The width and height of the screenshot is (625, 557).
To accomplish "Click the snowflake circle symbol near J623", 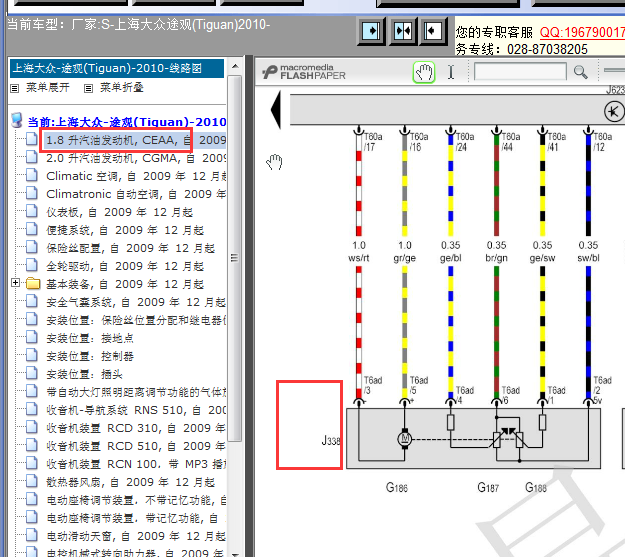I will tap(613, 111).
